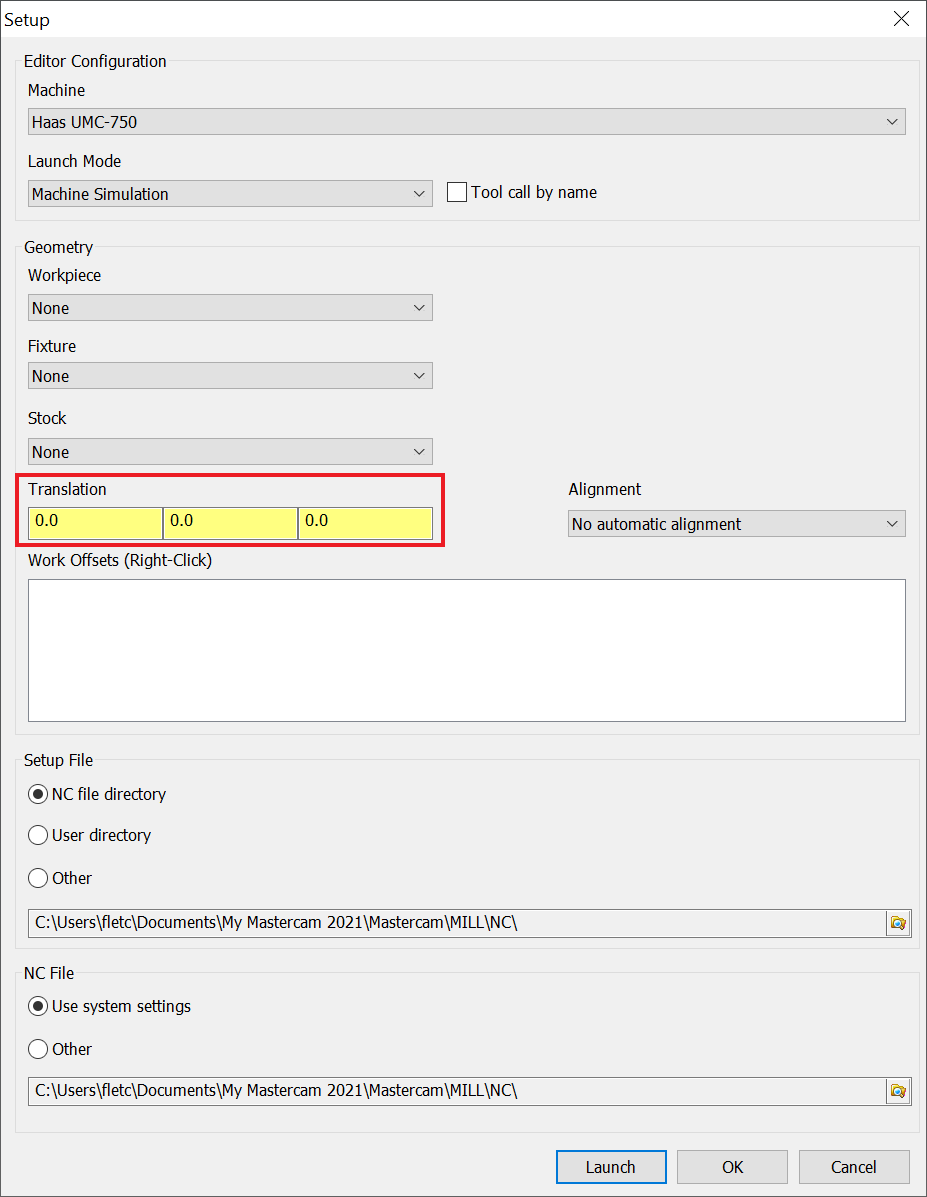Expand the Fixture dropdown
927x1197 pixels.
click(230, 376)
